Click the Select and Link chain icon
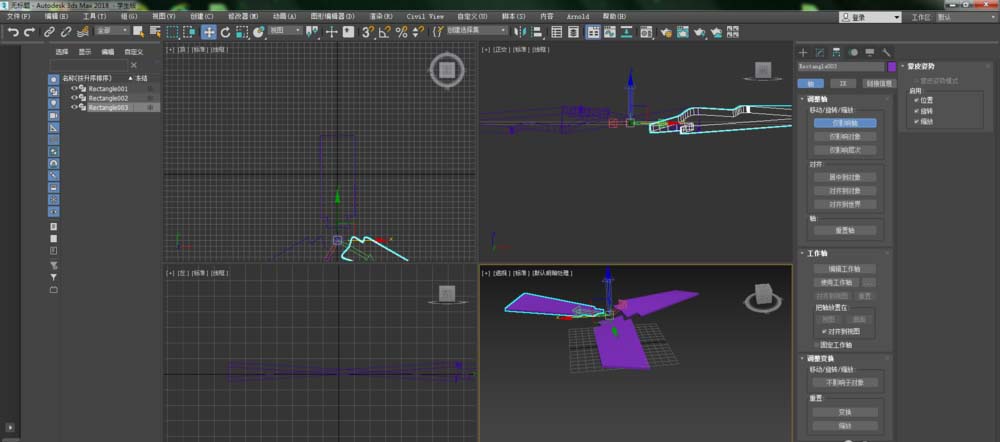 [49, 32]
